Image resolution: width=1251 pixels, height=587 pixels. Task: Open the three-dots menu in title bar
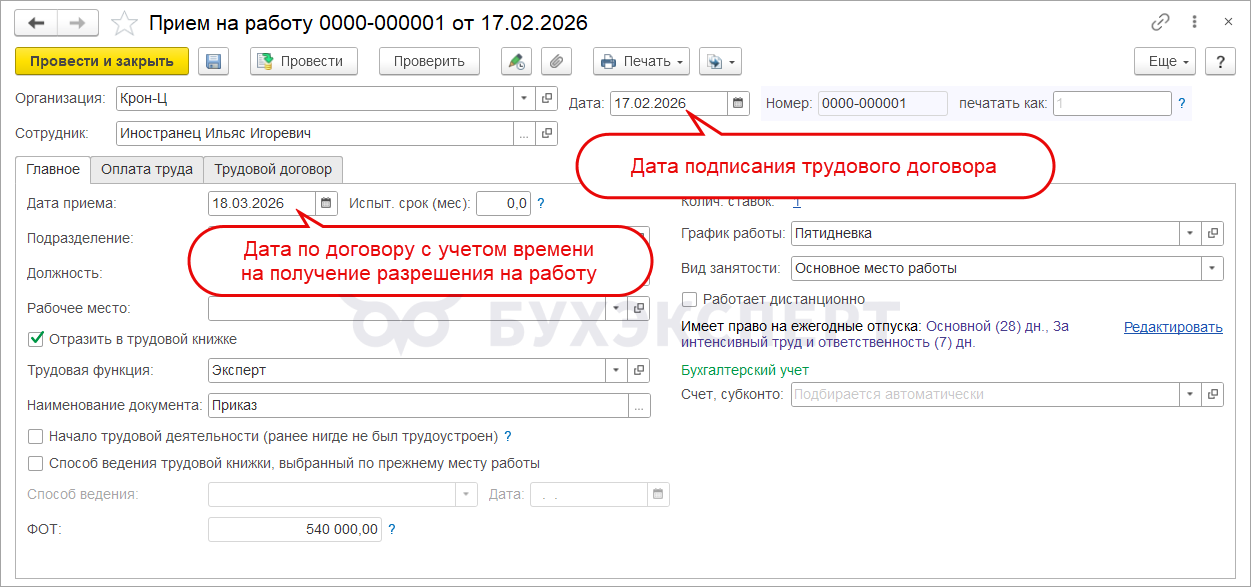pos(1194,22)
